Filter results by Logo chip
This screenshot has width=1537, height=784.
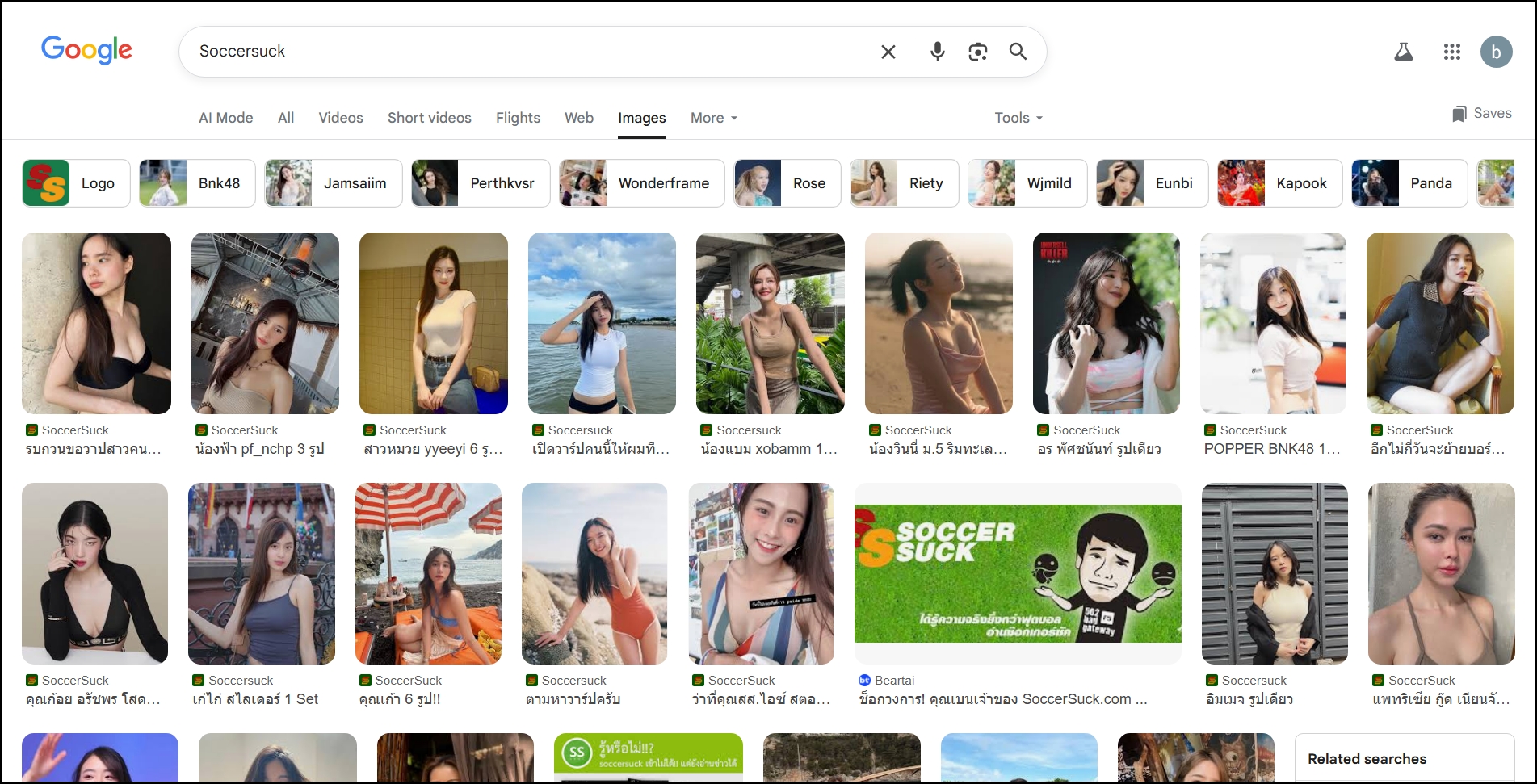pos(76,183)
